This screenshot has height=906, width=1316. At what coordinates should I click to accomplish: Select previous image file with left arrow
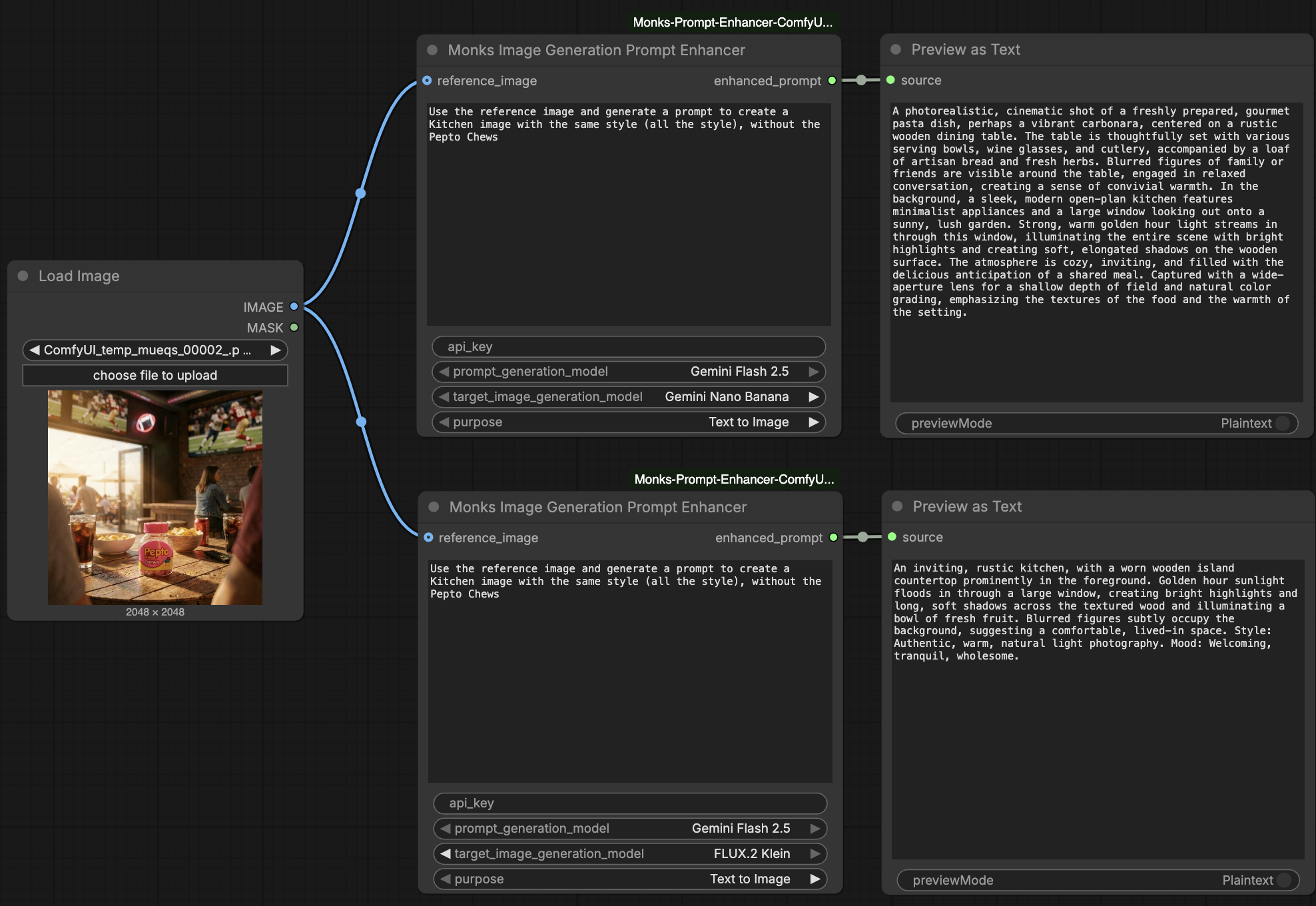coord(34,350)
